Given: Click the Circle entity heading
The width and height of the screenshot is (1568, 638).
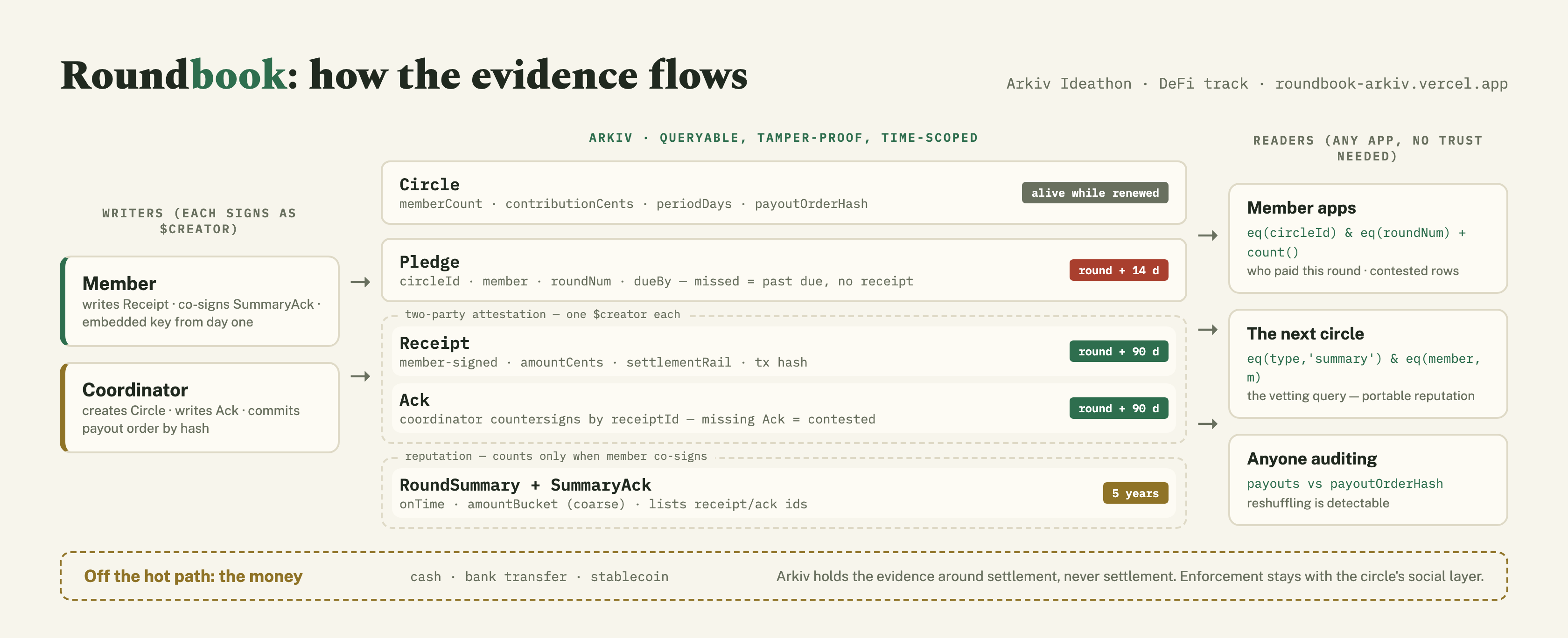Looking at the screenshot, I should coord(429,184).
